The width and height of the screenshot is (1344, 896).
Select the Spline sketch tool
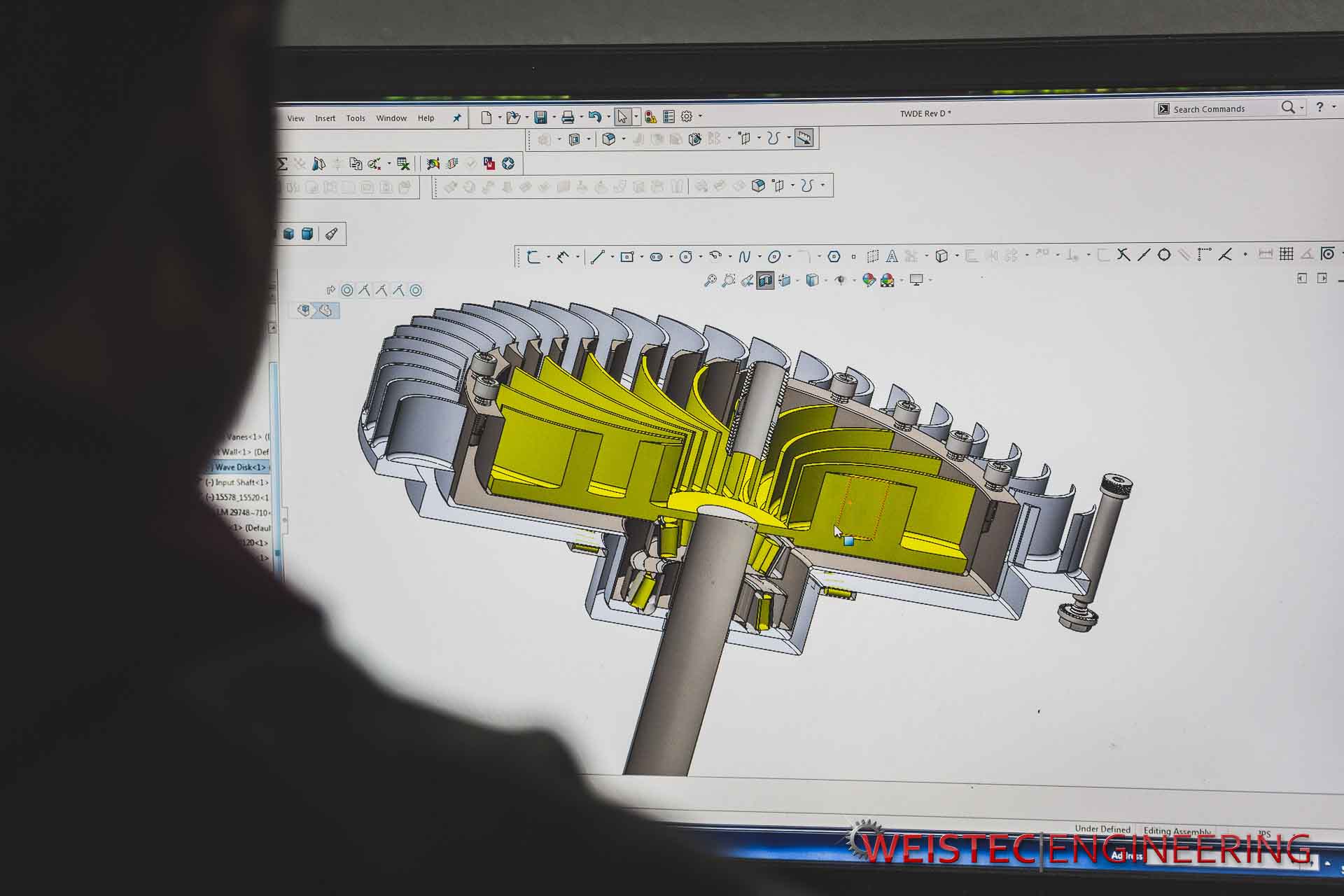click(x=744, y=256)
